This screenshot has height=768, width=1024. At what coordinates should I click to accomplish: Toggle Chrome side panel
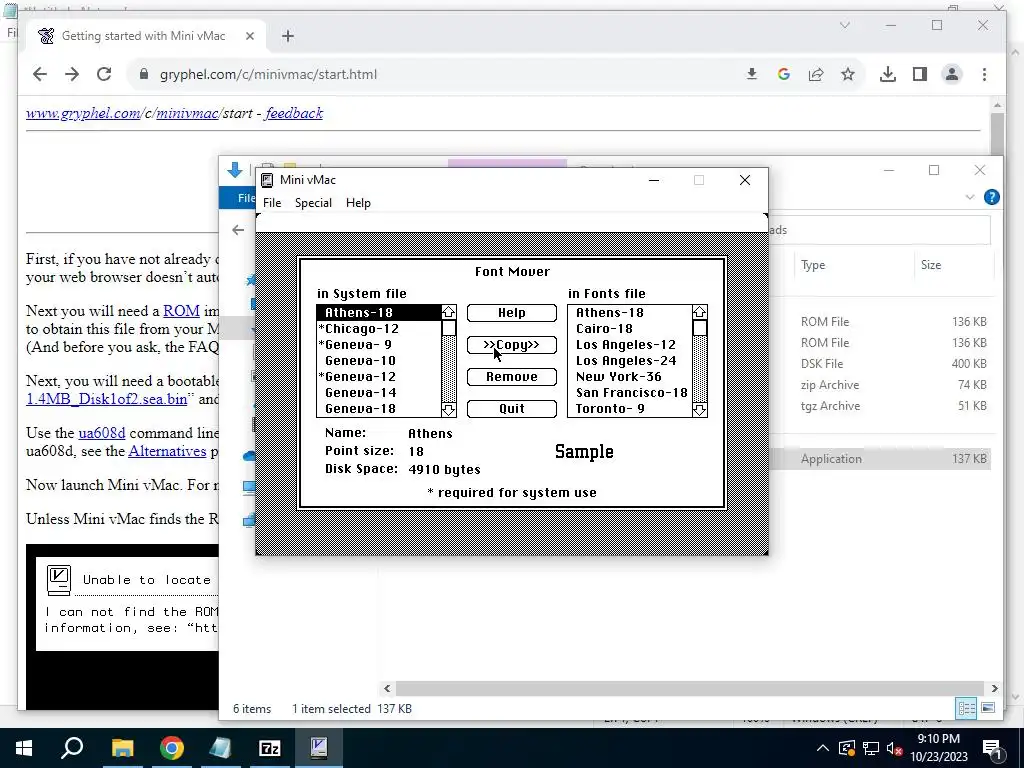pos(920,74)
